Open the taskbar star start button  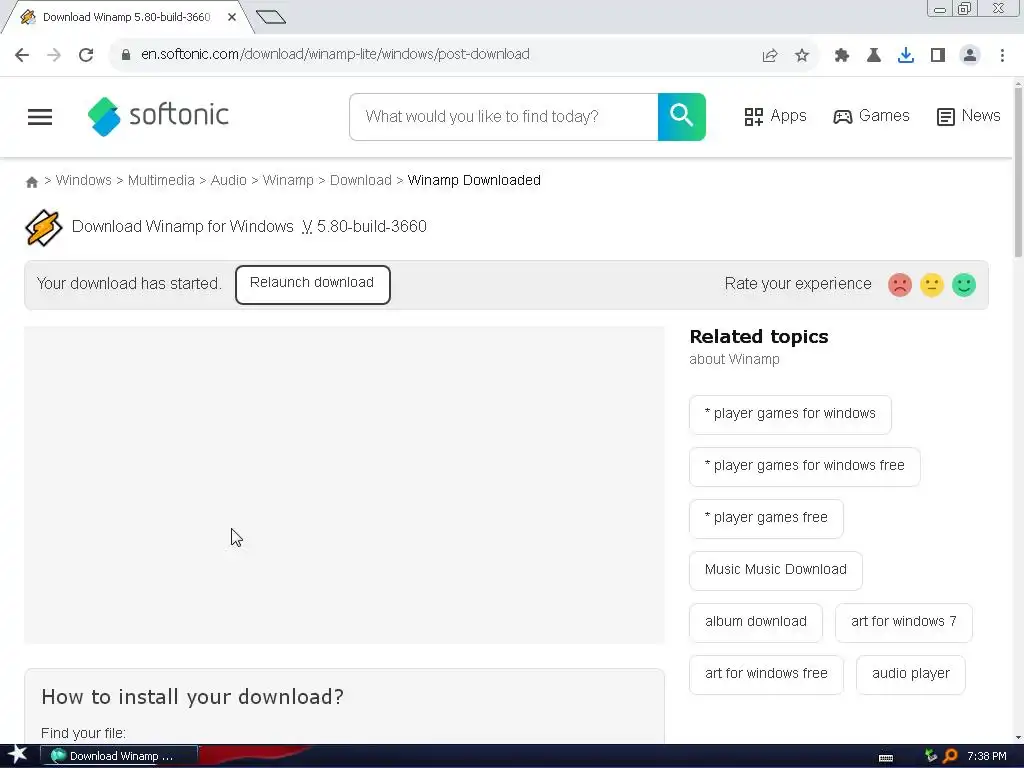point(18,755)
